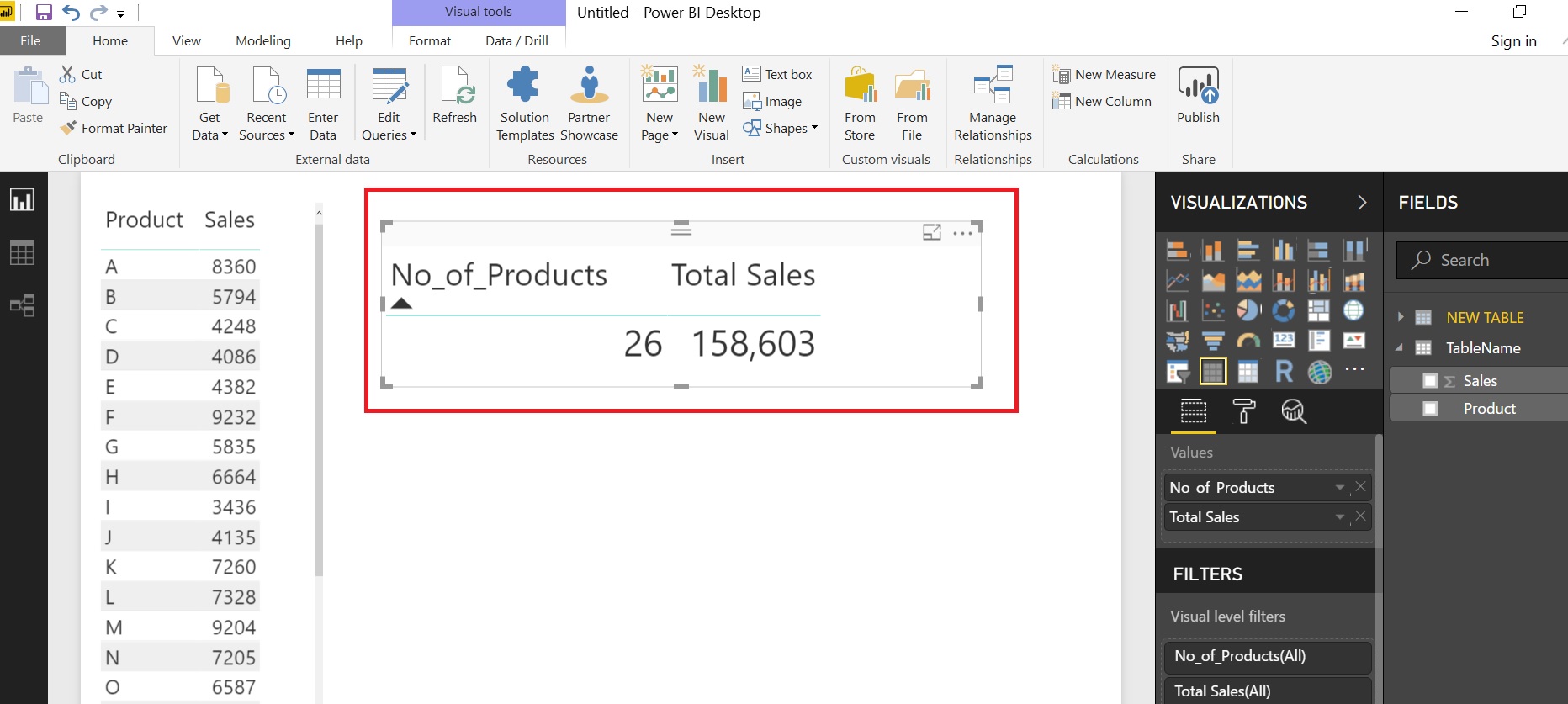Click the Refresh button
The image size is (1568, 704).
(454, 94)
